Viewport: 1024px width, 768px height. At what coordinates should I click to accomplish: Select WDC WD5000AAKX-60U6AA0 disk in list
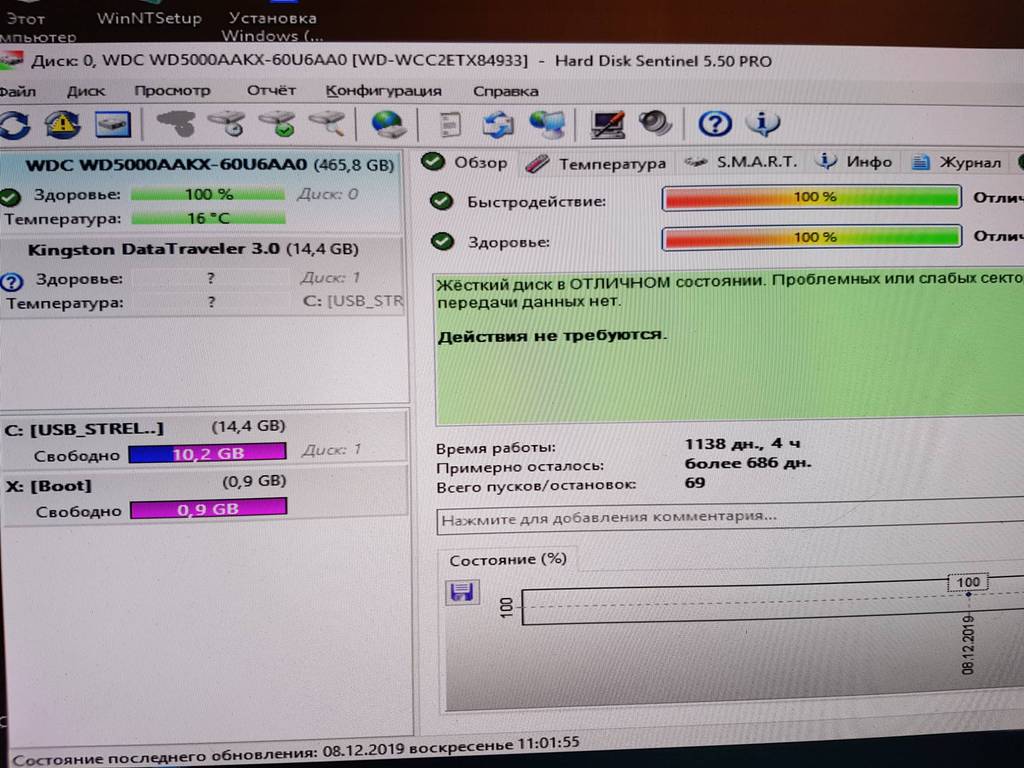200,191
